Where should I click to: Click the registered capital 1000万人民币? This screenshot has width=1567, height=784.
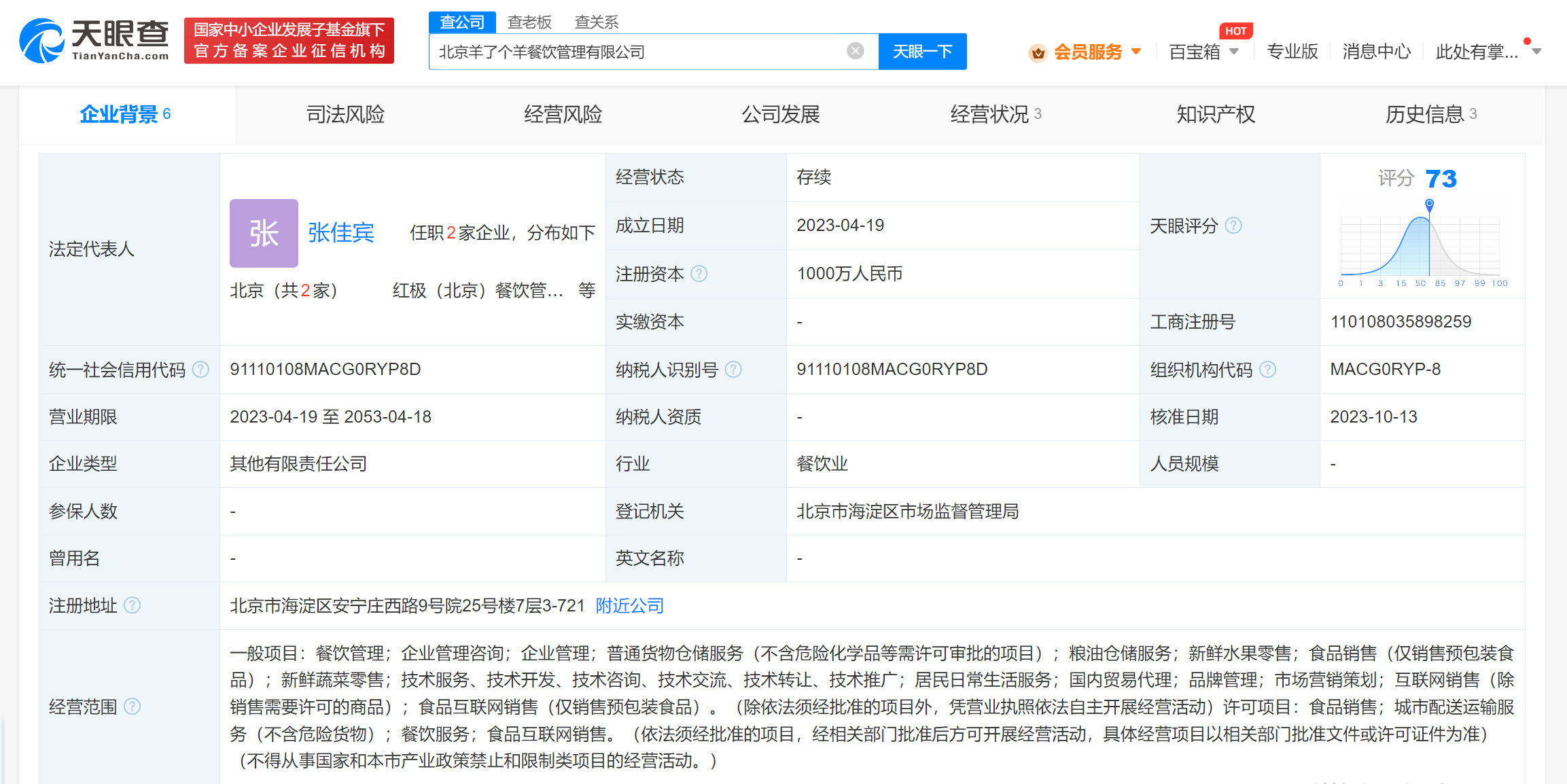849,273
